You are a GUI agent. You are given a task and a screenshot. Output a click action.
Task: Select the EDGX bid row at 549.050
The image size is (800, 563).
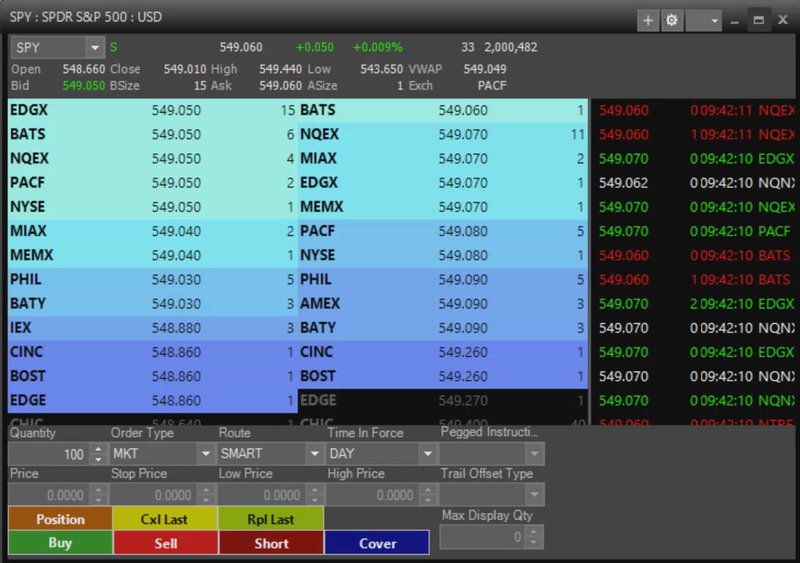(x=152, y=110)
